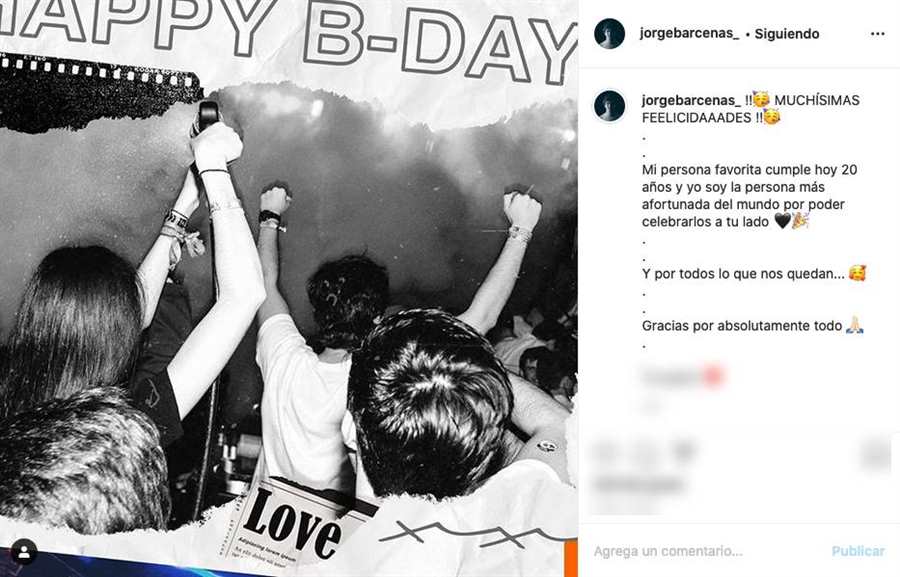Click the blurred like icon under the caption
Viewport: 900px width, 577px height.
pyautogui.click(x=603, y=453)
